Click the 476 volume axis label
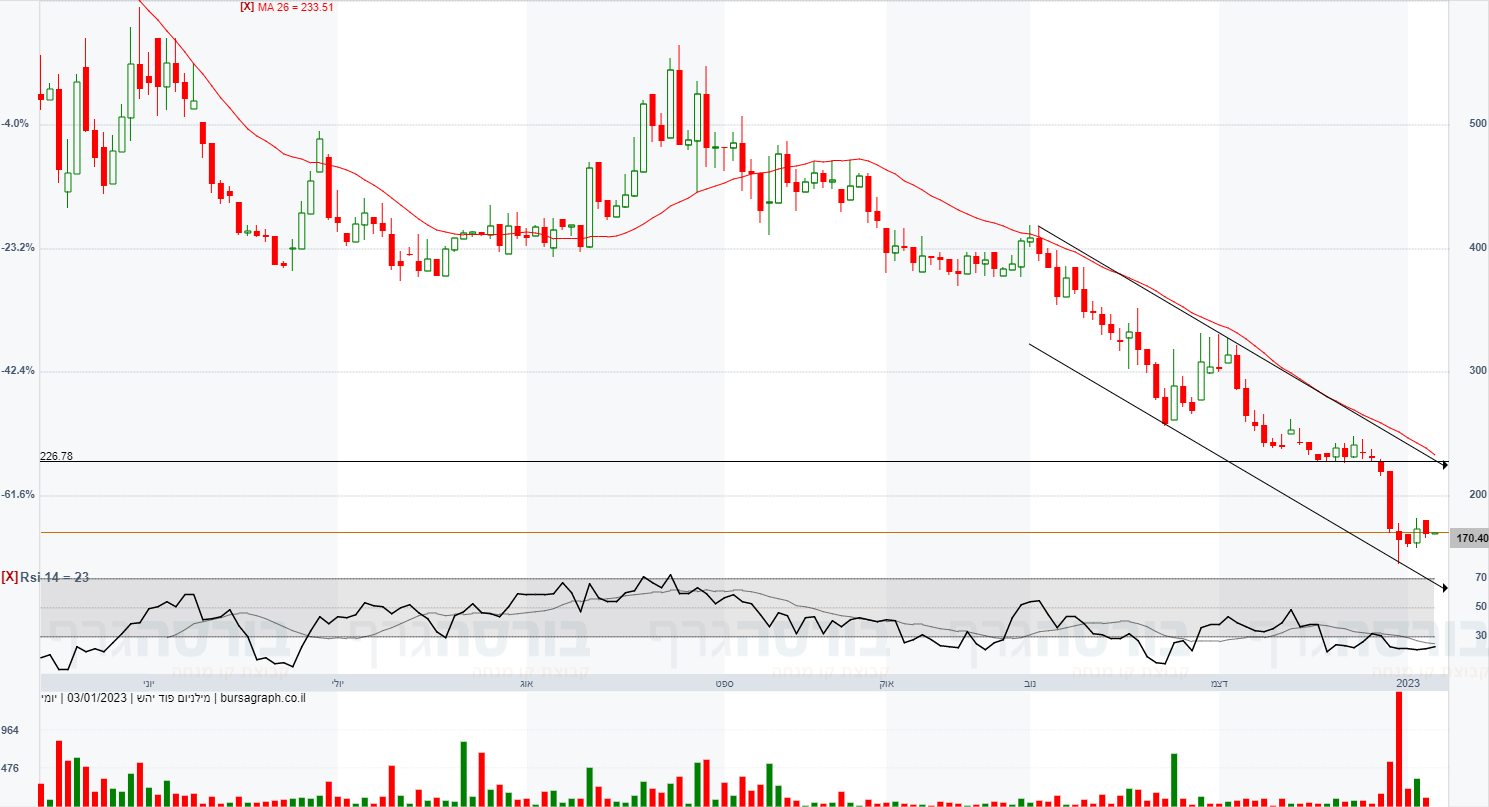 [x=10, y=769]
